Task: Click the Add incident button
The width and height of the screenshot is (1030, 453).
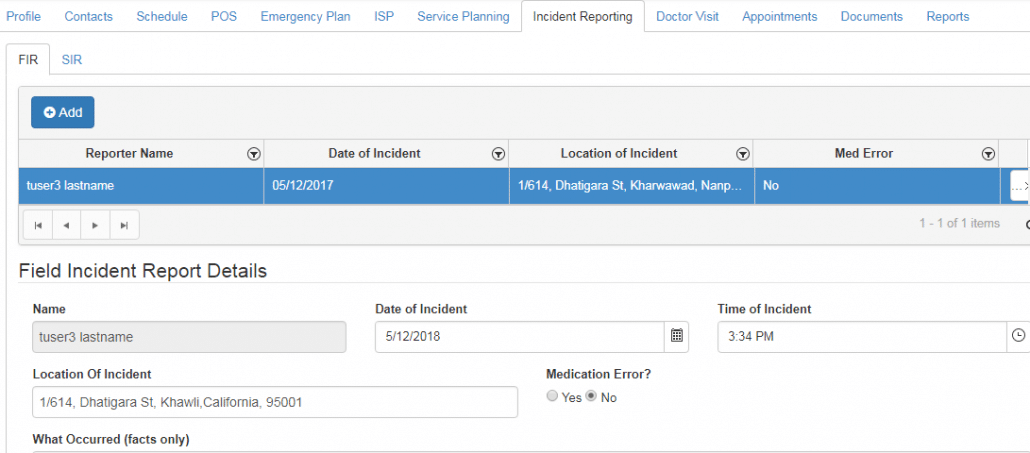Action: (x=62, y=112)
